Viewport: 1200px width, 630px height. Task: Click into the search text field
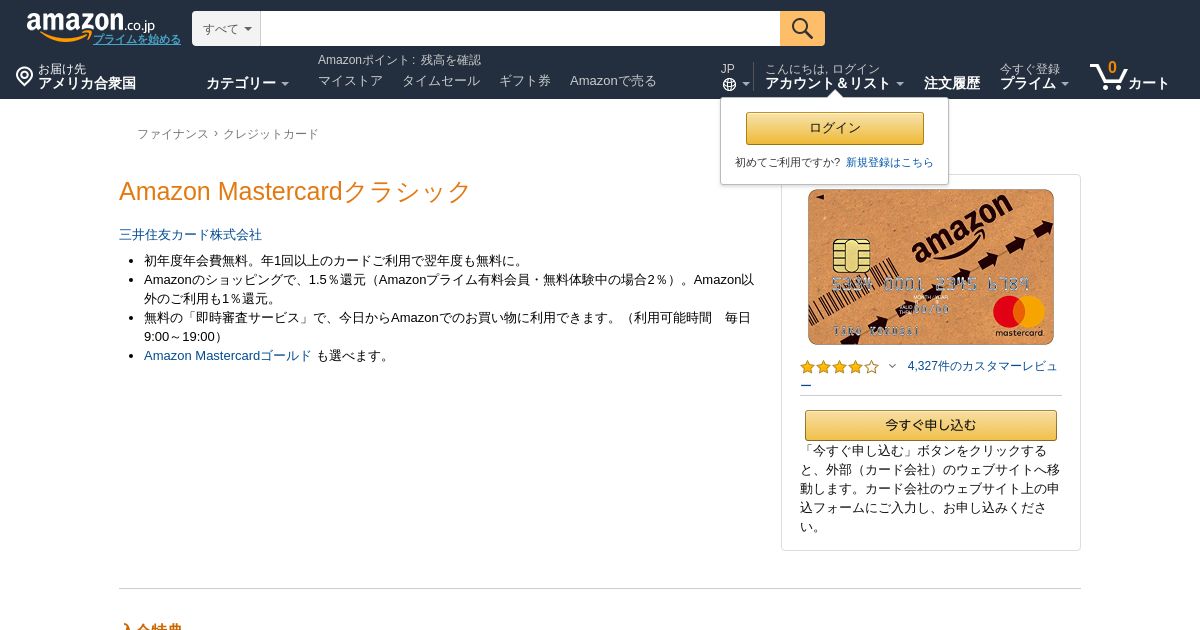tap(520, 28)
